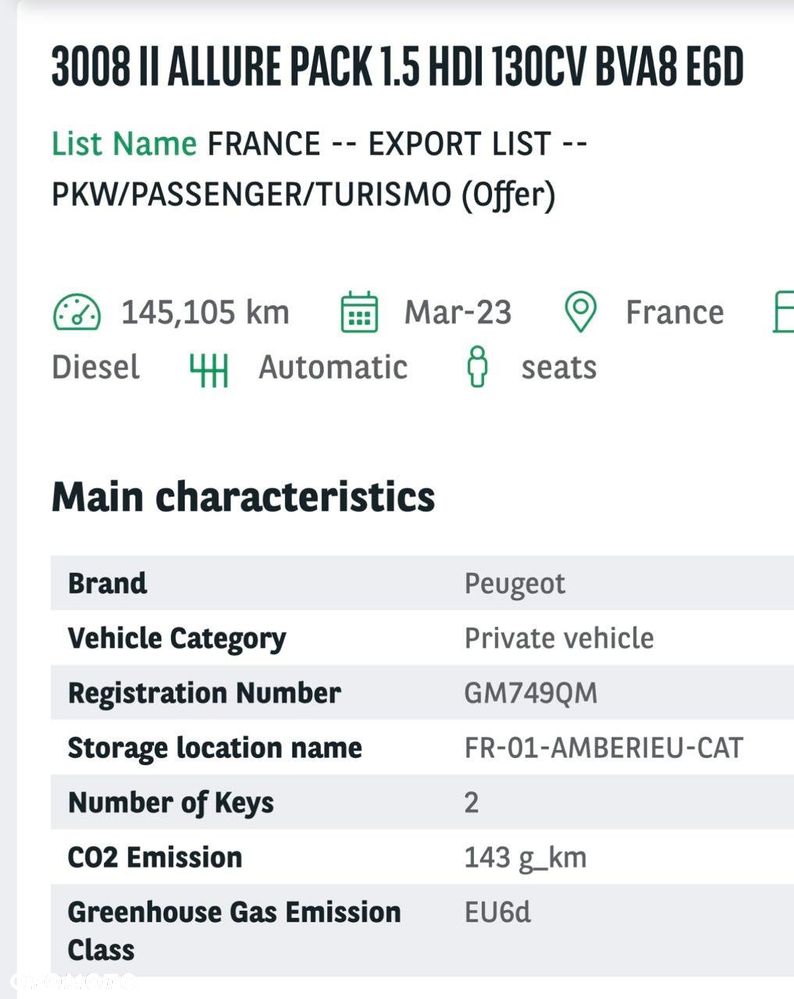Screen dimensions: 794x999
Task: Click the odometer mileage icon
Action: 76,312
